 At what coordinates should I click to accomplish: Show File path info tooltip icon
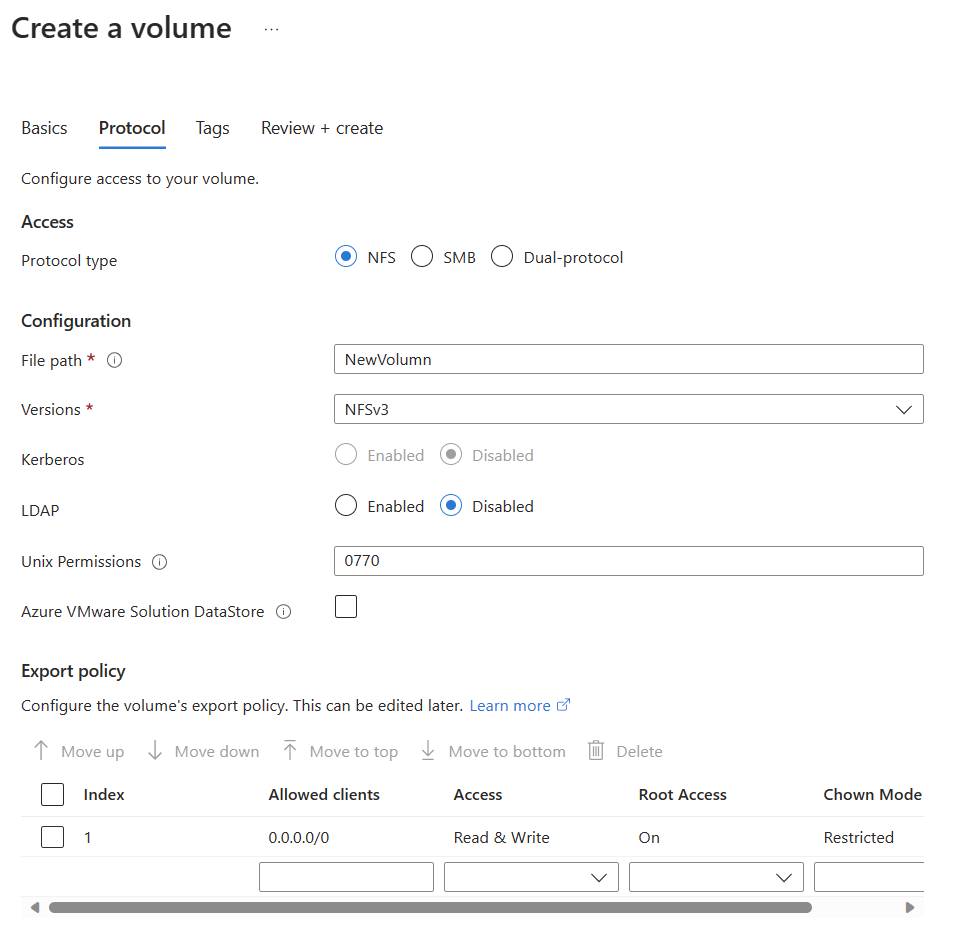pos(115,360)
